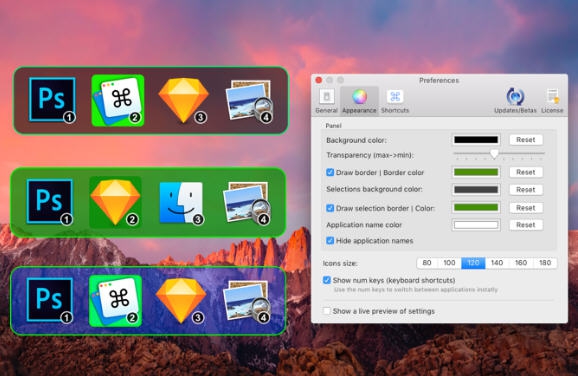Set icons size to 80

427,263
